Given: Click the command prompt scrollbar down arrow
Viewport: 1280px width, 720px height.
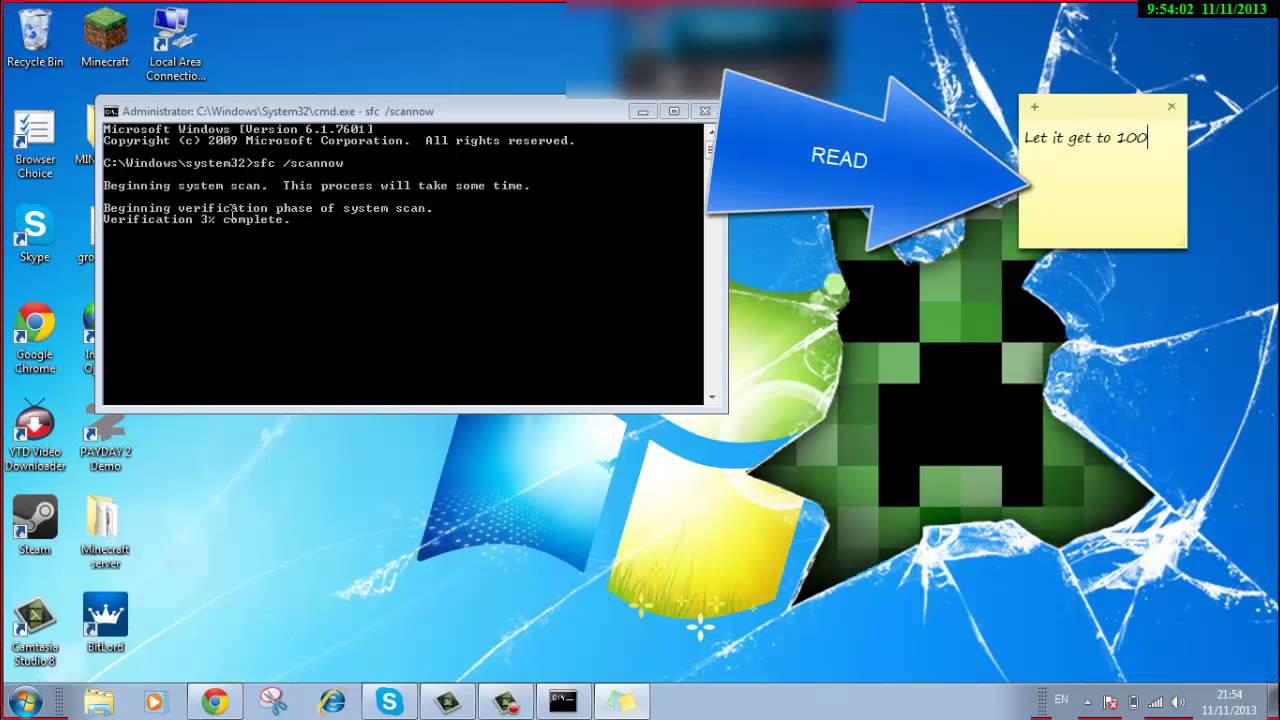Looking at the screenshot, I should 712,397.
